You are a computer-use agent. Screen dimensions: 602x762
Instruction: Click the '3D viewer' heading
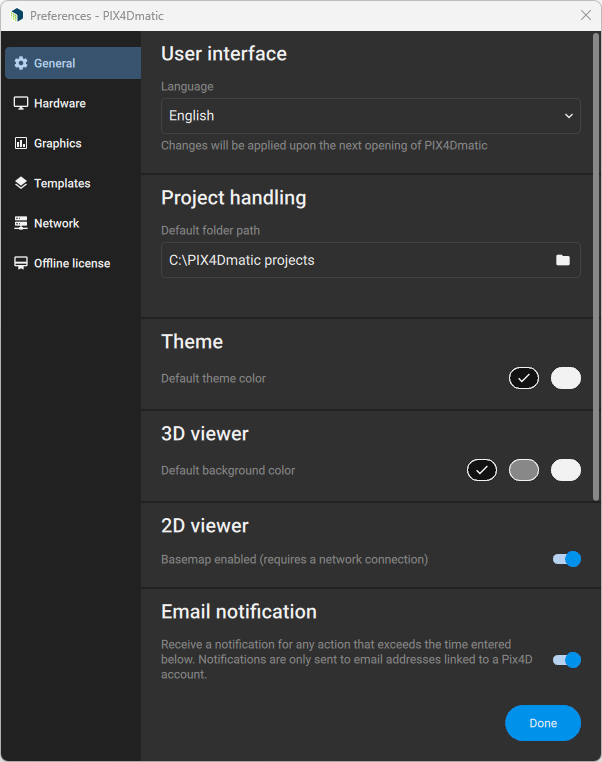point(205,433)
